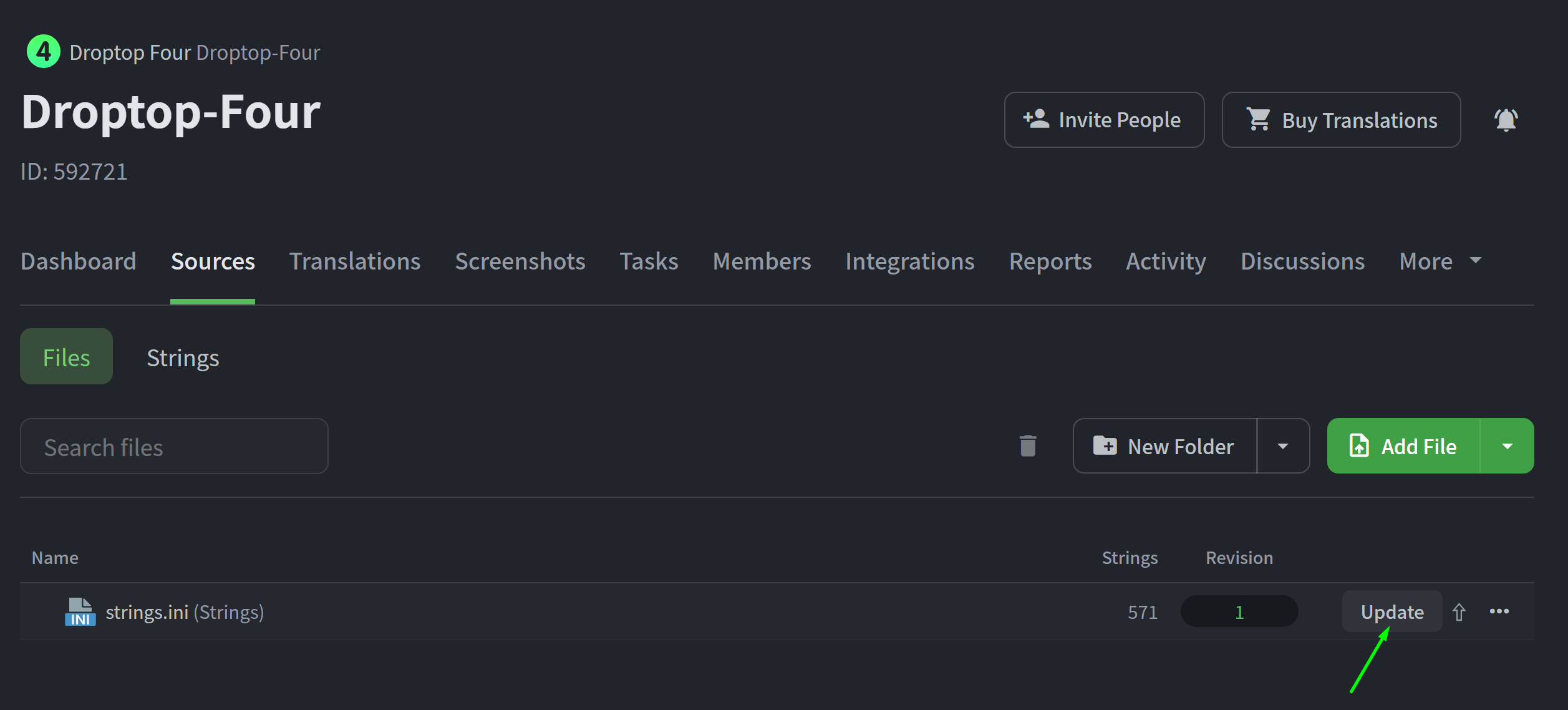The width and height of the screenshot is (1568, 710).
Task: Switch to the Translations tab
Action: (x=355, y=261)
